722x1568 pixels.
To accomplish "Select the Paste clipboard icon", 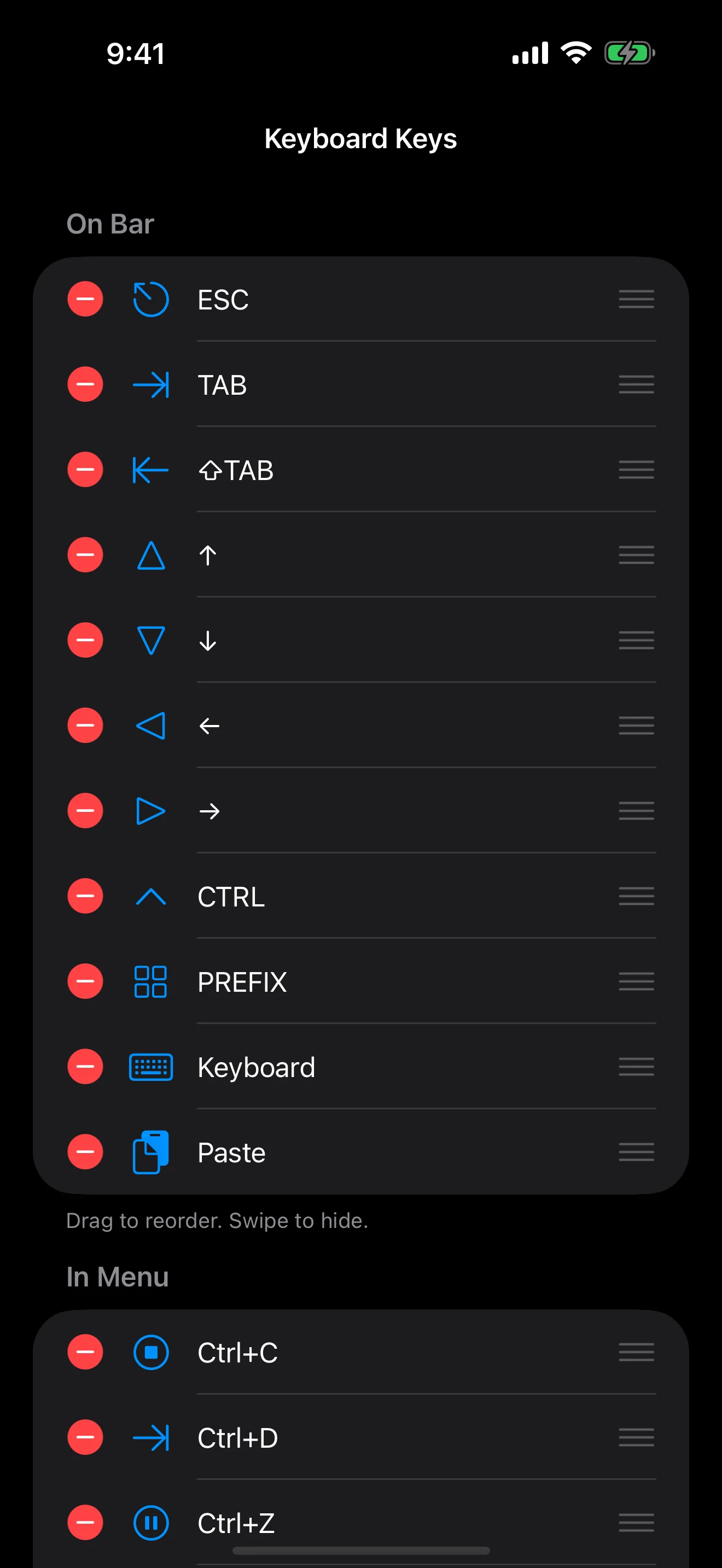I will point(150,1151).
